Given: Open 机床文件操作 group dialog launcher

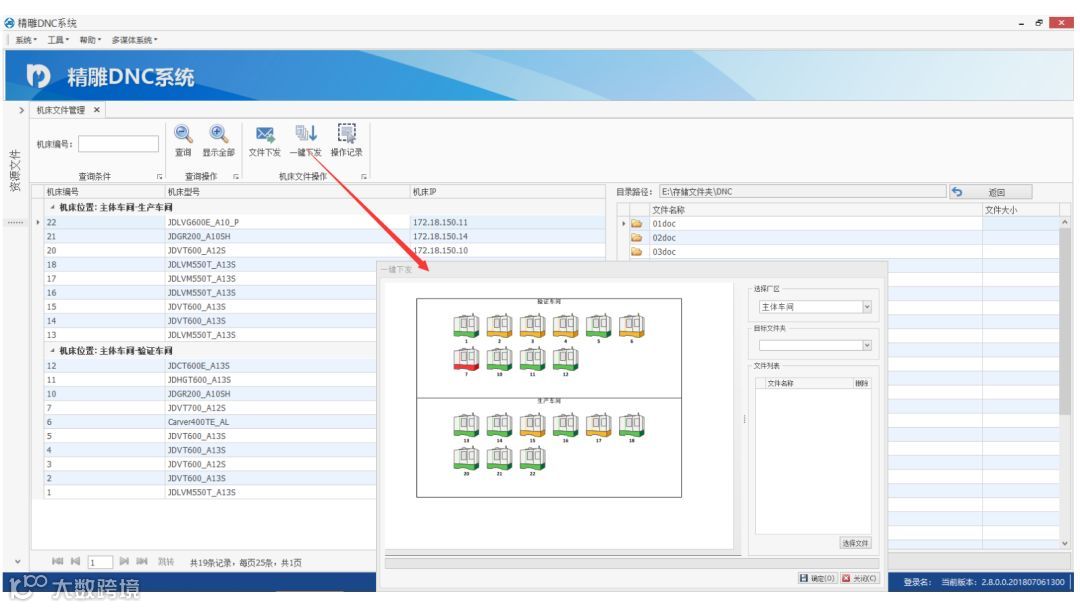Looking at the screenshot, I should coord(364,177).
